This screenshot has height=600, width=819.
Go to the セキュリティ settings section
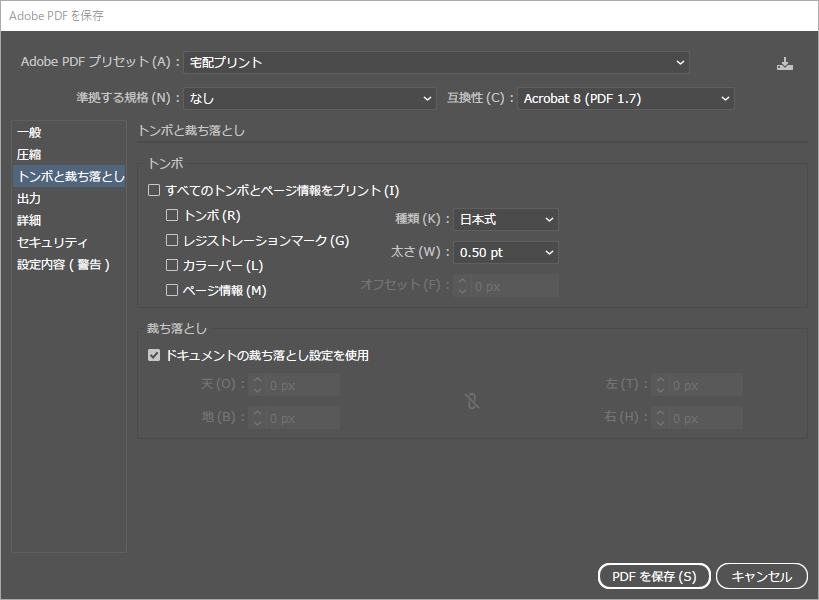click(x=52, y=242)
